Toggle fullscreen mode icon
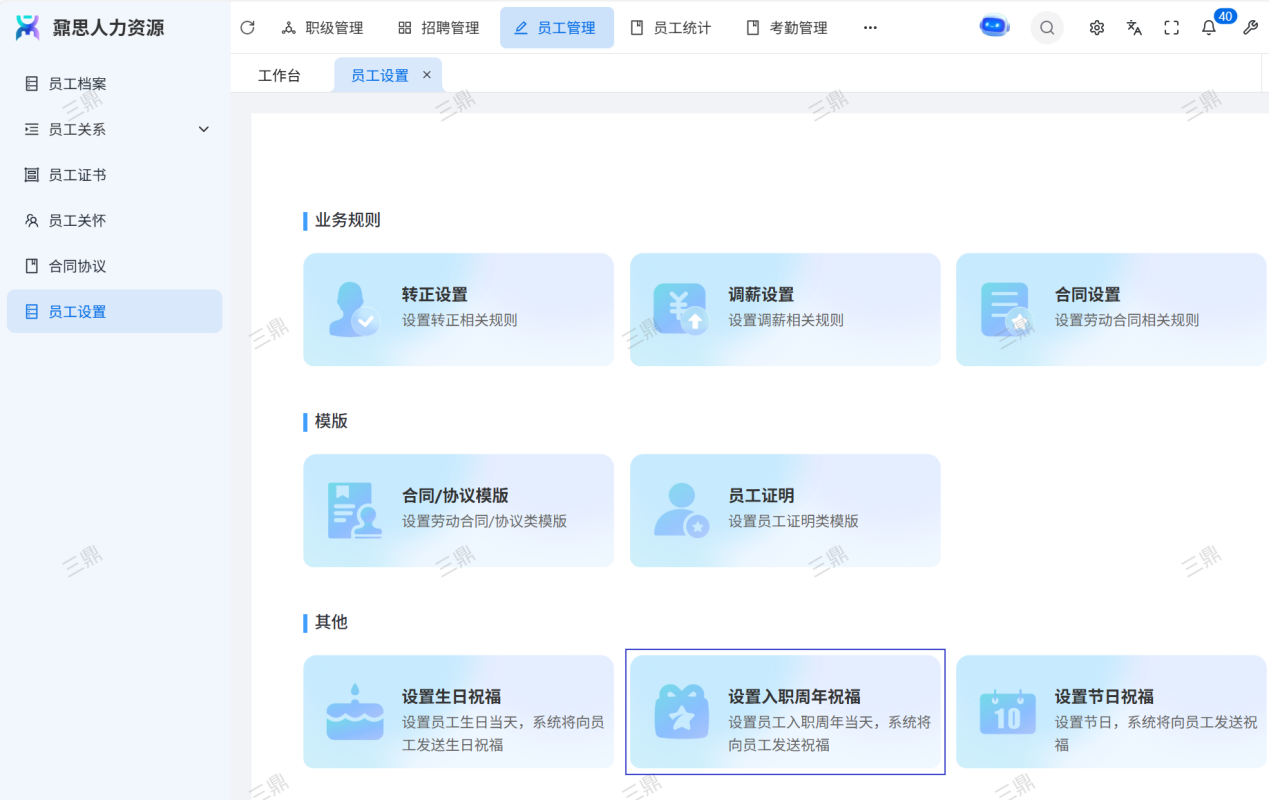1269x800 pixels. point(1171,28)
